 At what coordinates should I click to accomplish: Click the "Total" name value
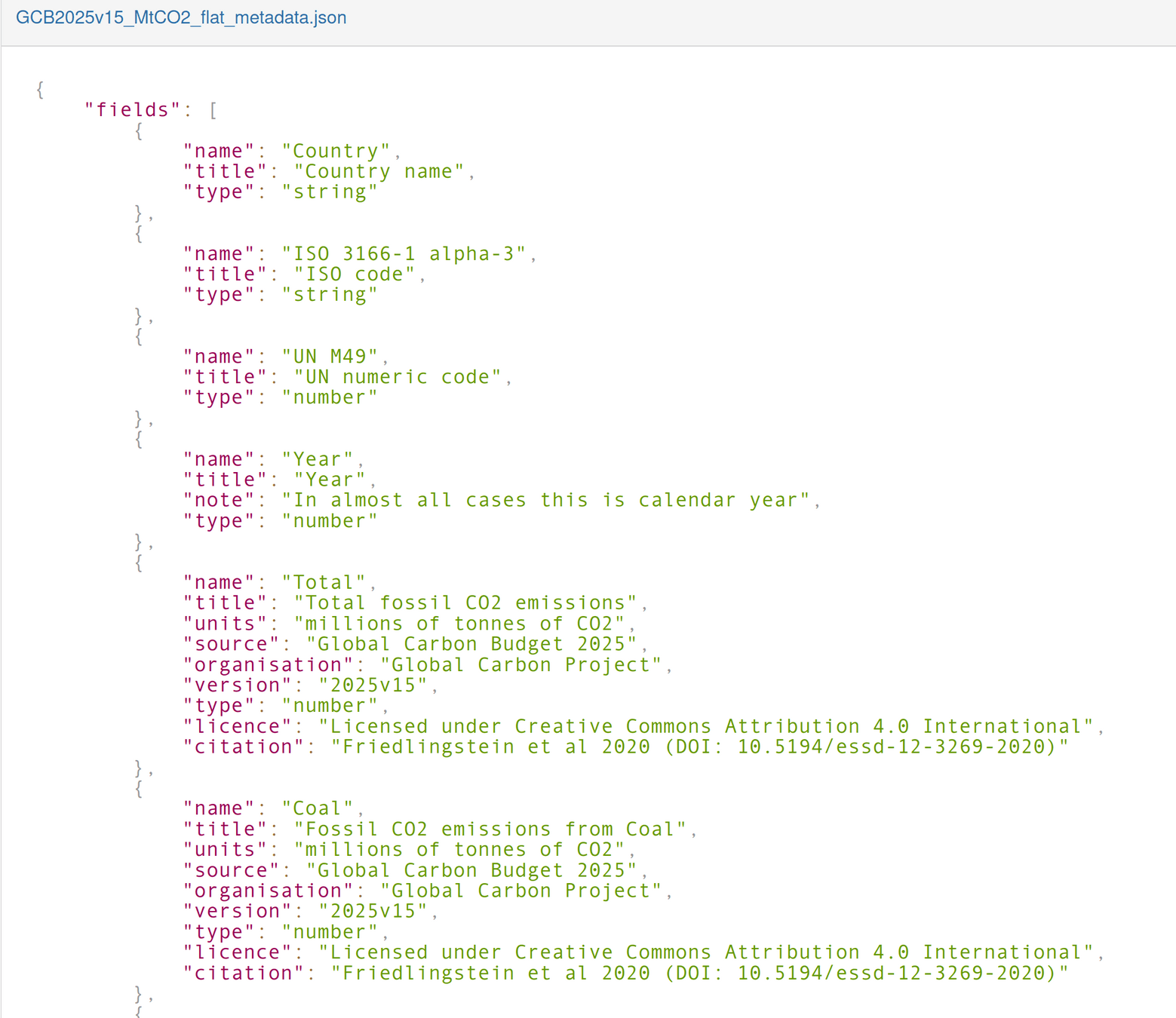(324, 582)
